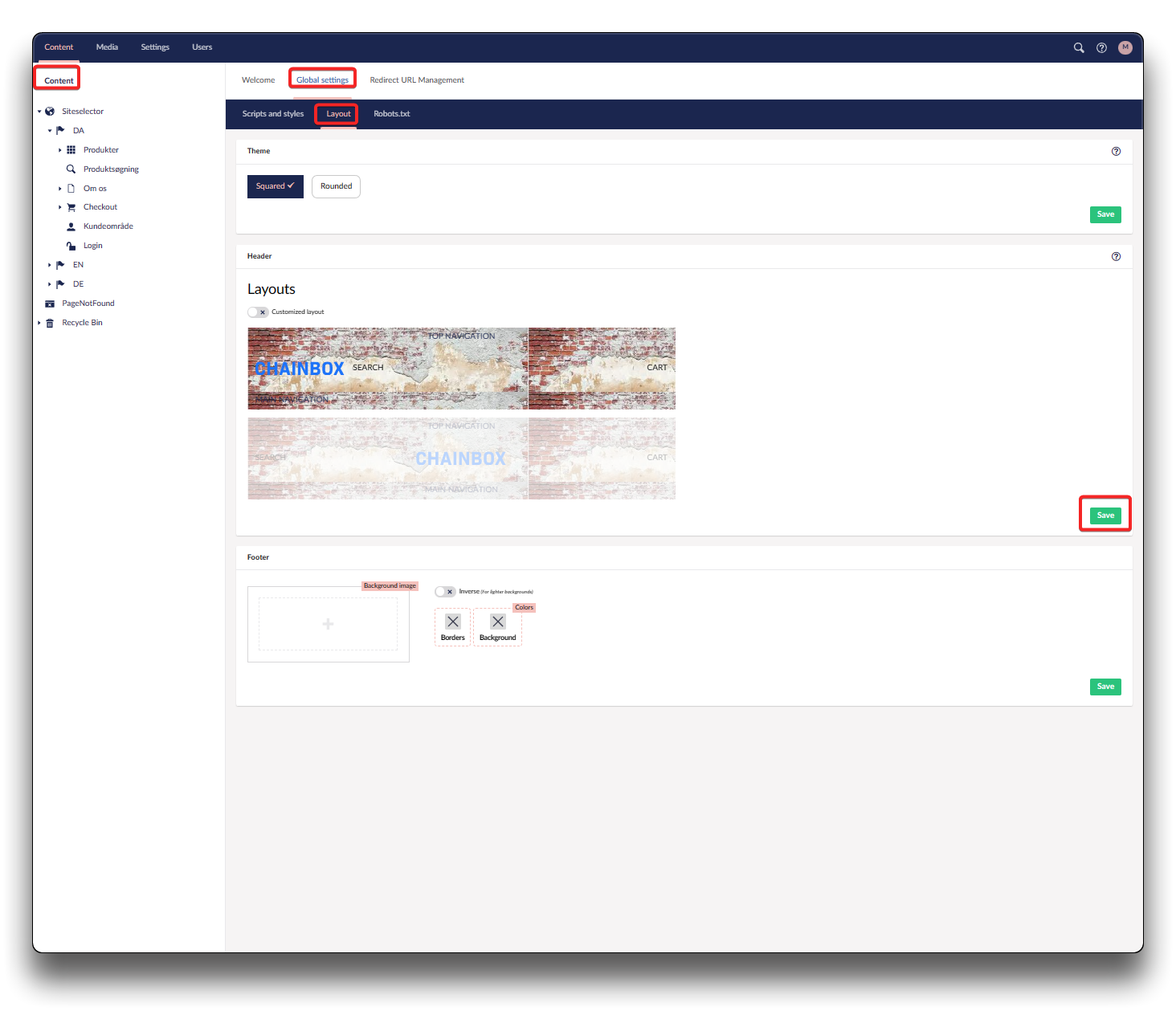Toggle the Customized layout switch
Image resolution: width=1176 pixels, height=1011 pixels.
(258, 312)
